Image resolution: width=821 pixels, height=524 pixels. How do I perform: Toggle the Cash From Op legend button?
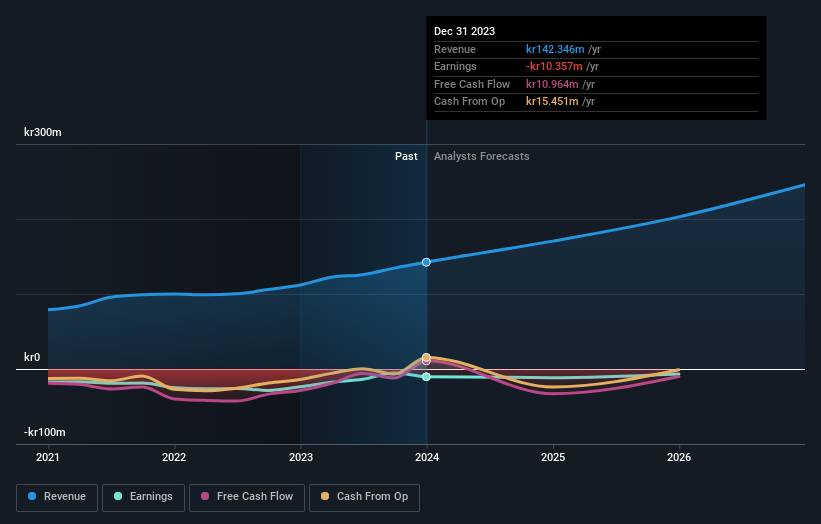pos(364,497)
